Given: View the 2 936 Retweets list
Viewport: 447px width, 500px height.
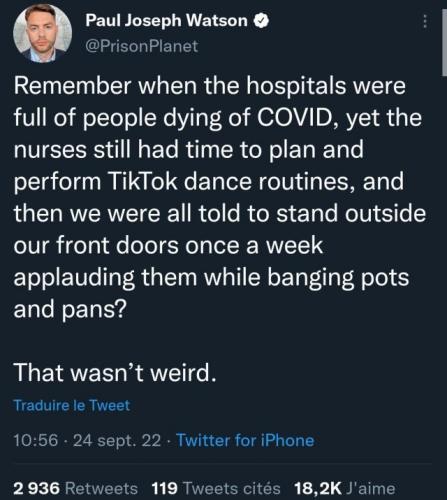Looking at the screenshot, I should [x=76, y=489].
